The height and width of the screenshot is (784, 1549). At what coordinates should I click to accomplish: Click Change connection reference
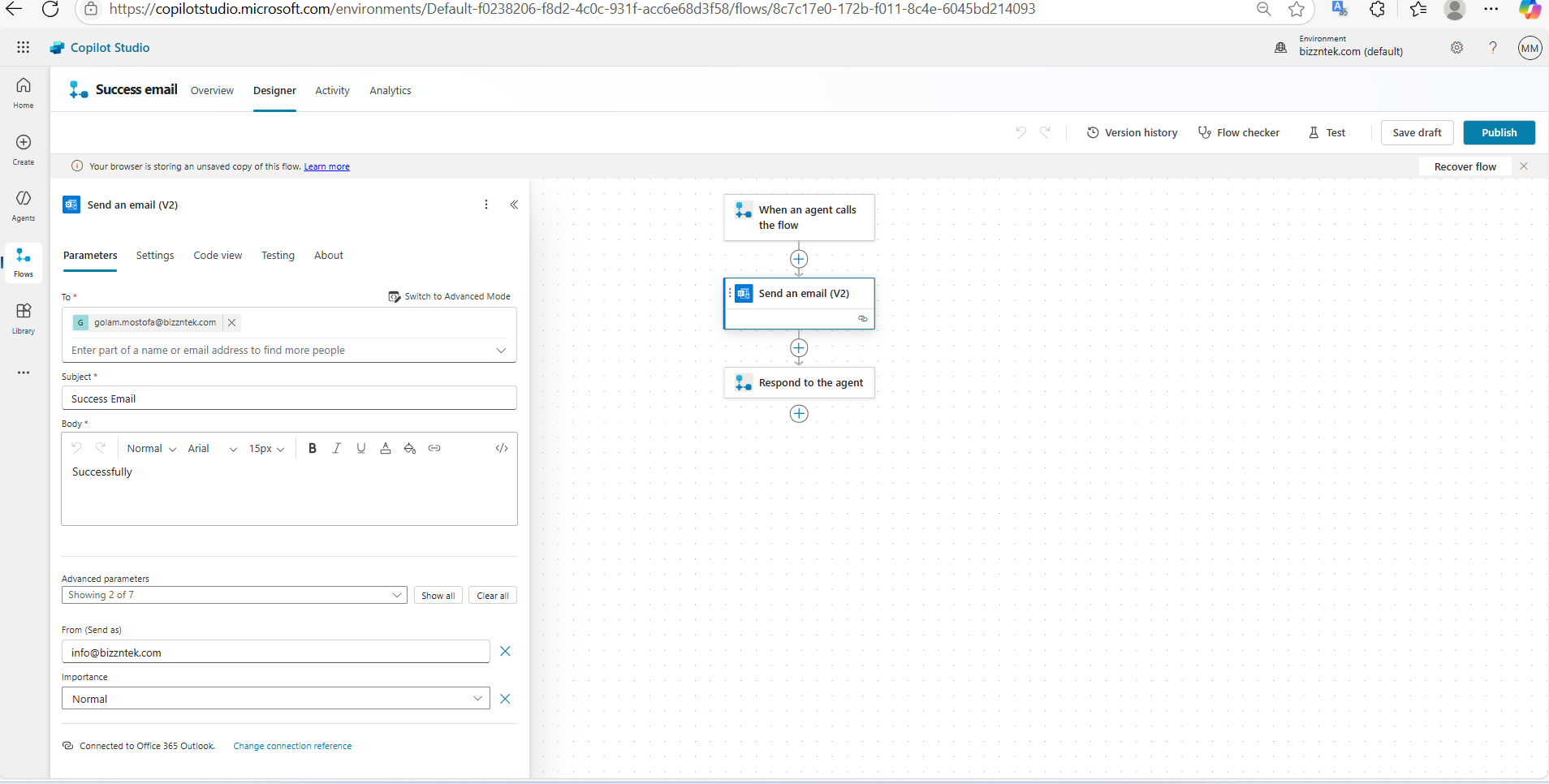[x=292, y=745]
